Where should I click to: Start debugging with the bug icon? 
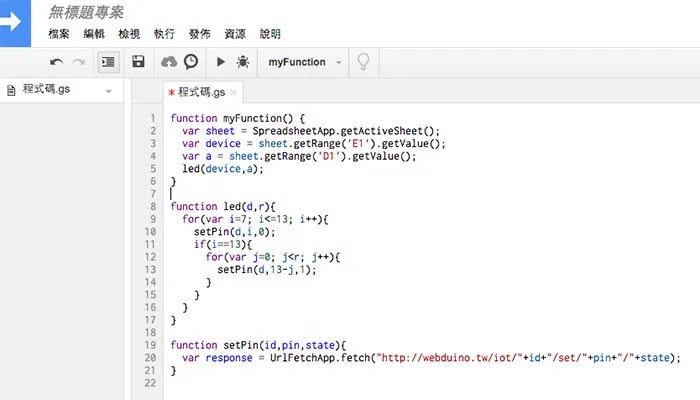coord(243,62)
